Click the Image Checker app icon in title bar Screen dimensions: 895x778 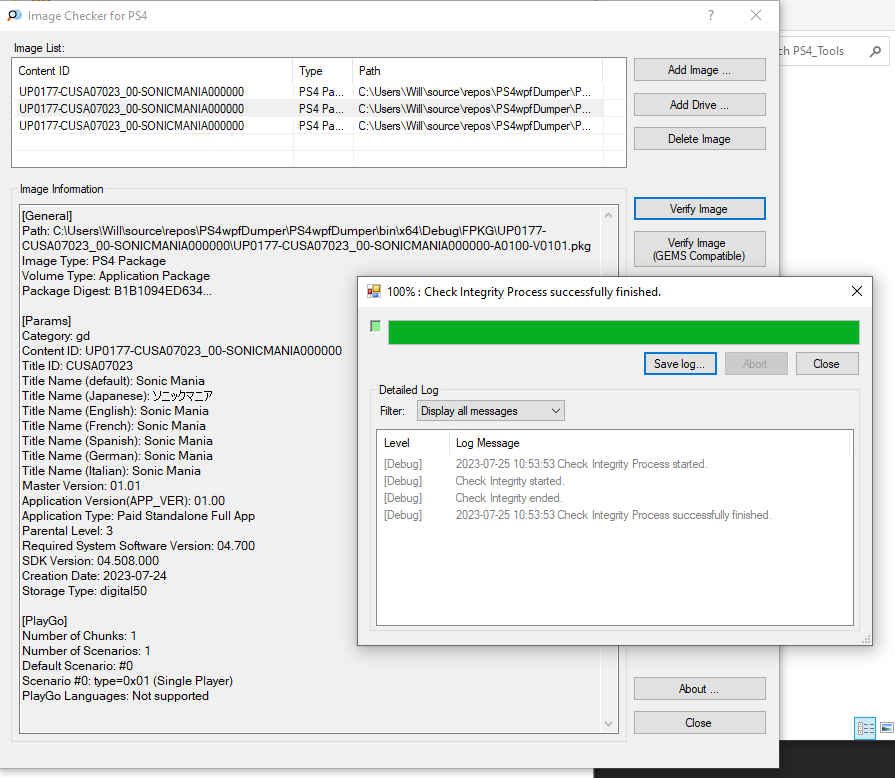point(14,15)
